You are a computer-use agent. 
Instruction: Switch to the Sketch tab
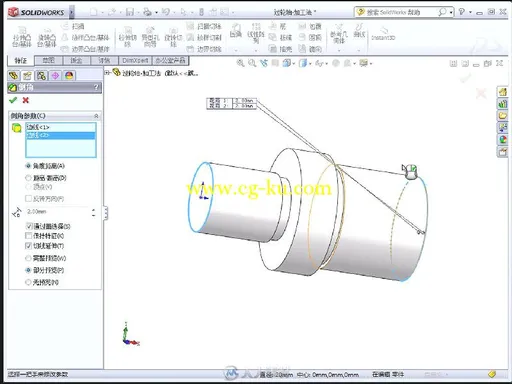click(49, 60)
